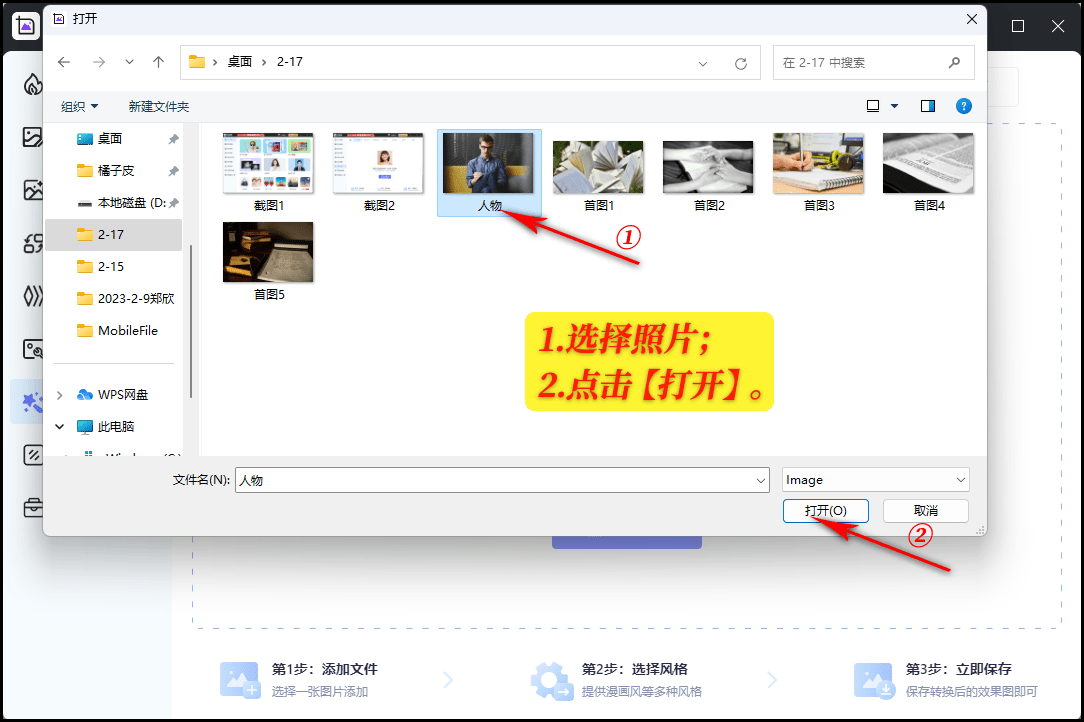The image size is (1084, 722).
Task: Click the navigation pane scrollbar
Action: pos(190,322)
